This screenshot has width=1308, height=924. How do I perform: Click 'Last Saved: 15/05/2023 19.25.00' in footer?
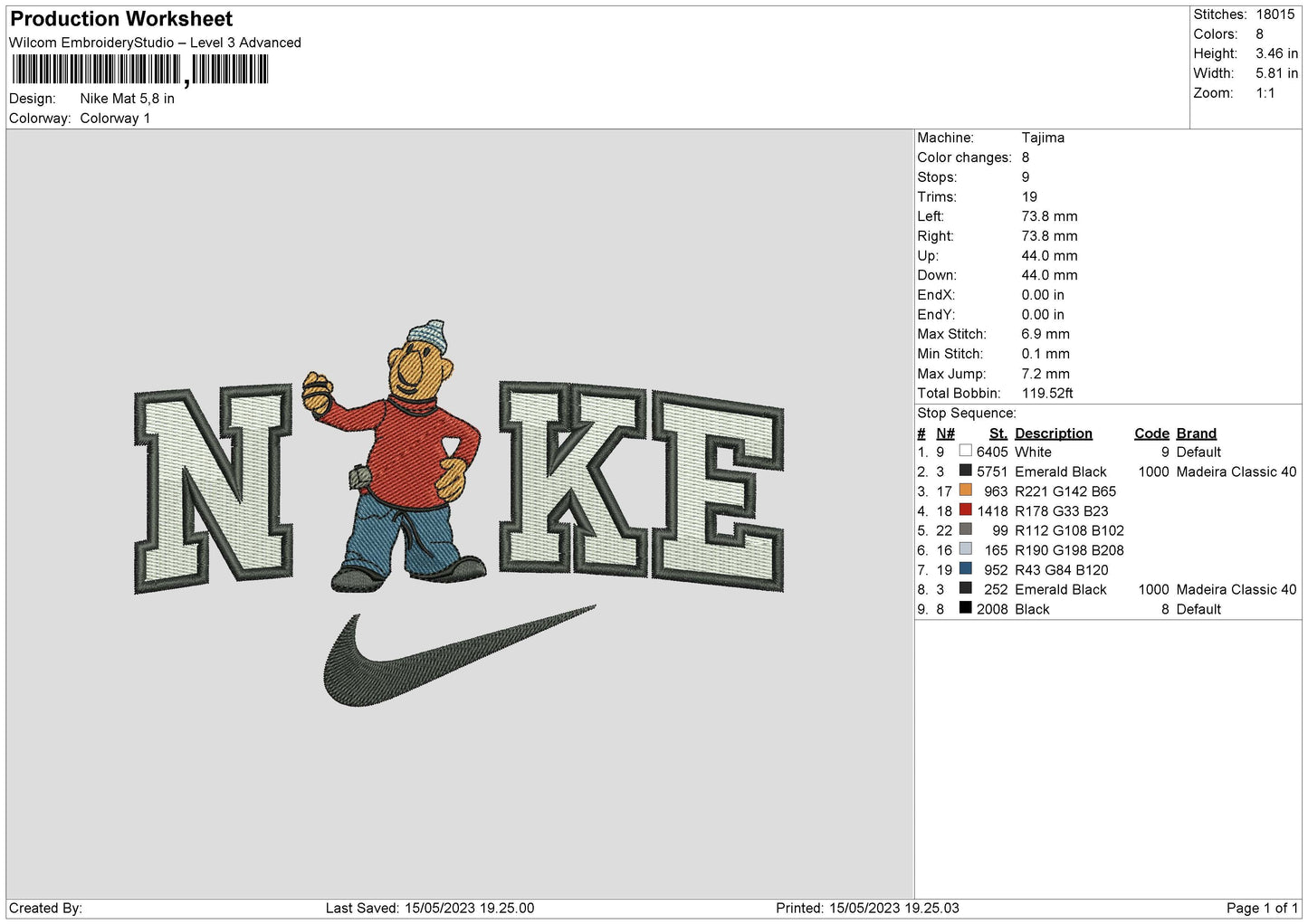tap(430, 908)
